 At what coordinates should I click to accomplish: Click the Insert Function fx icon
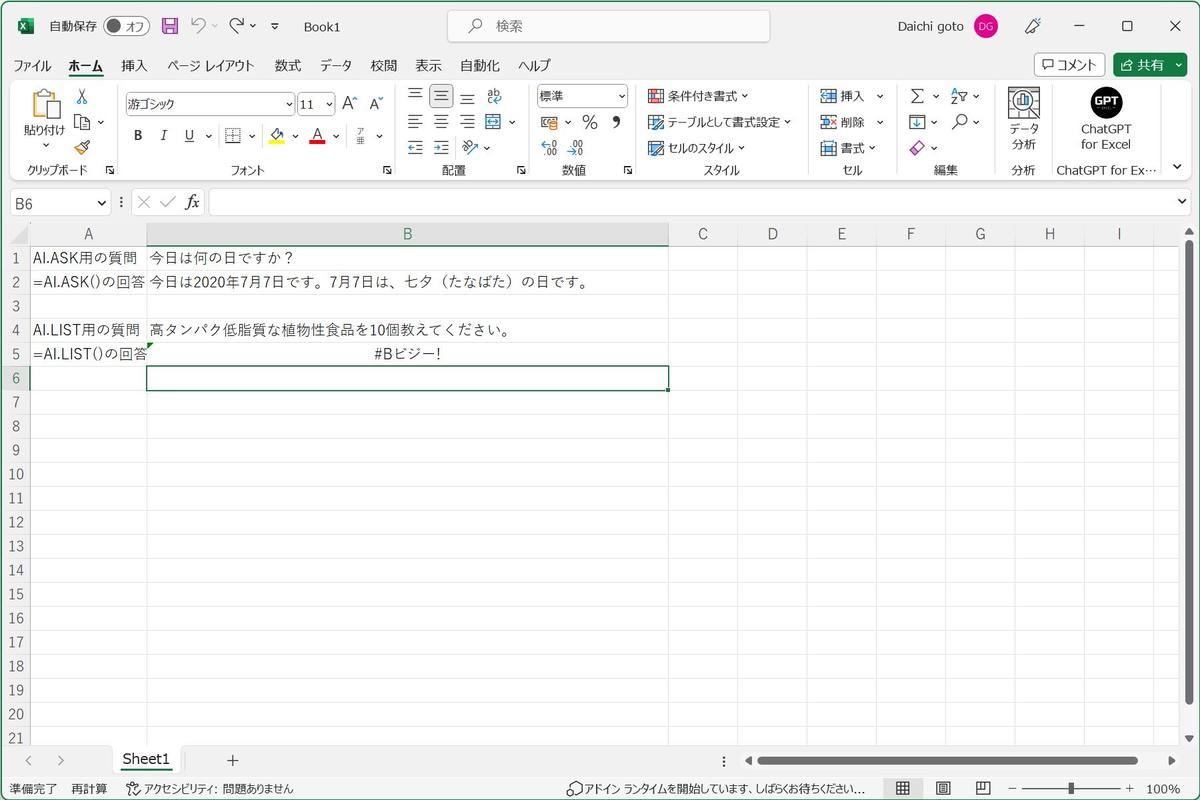point(192,203)
